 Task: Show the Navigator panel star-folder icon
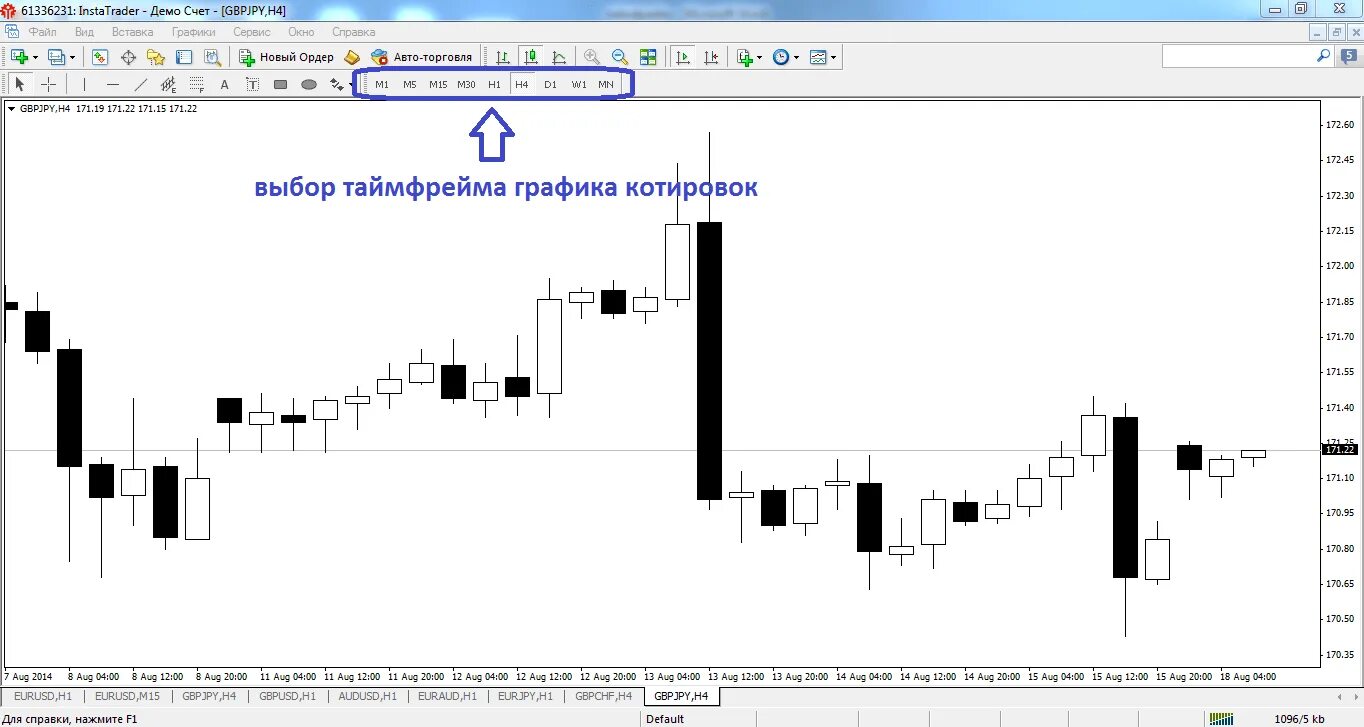(156, 57)
